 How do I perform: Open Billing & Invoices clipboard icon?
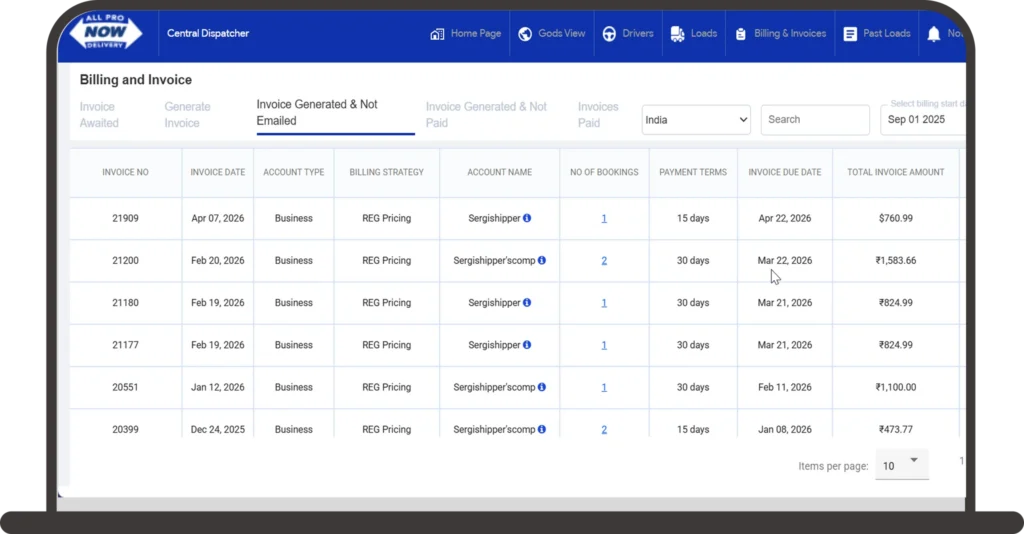(741, 34)
